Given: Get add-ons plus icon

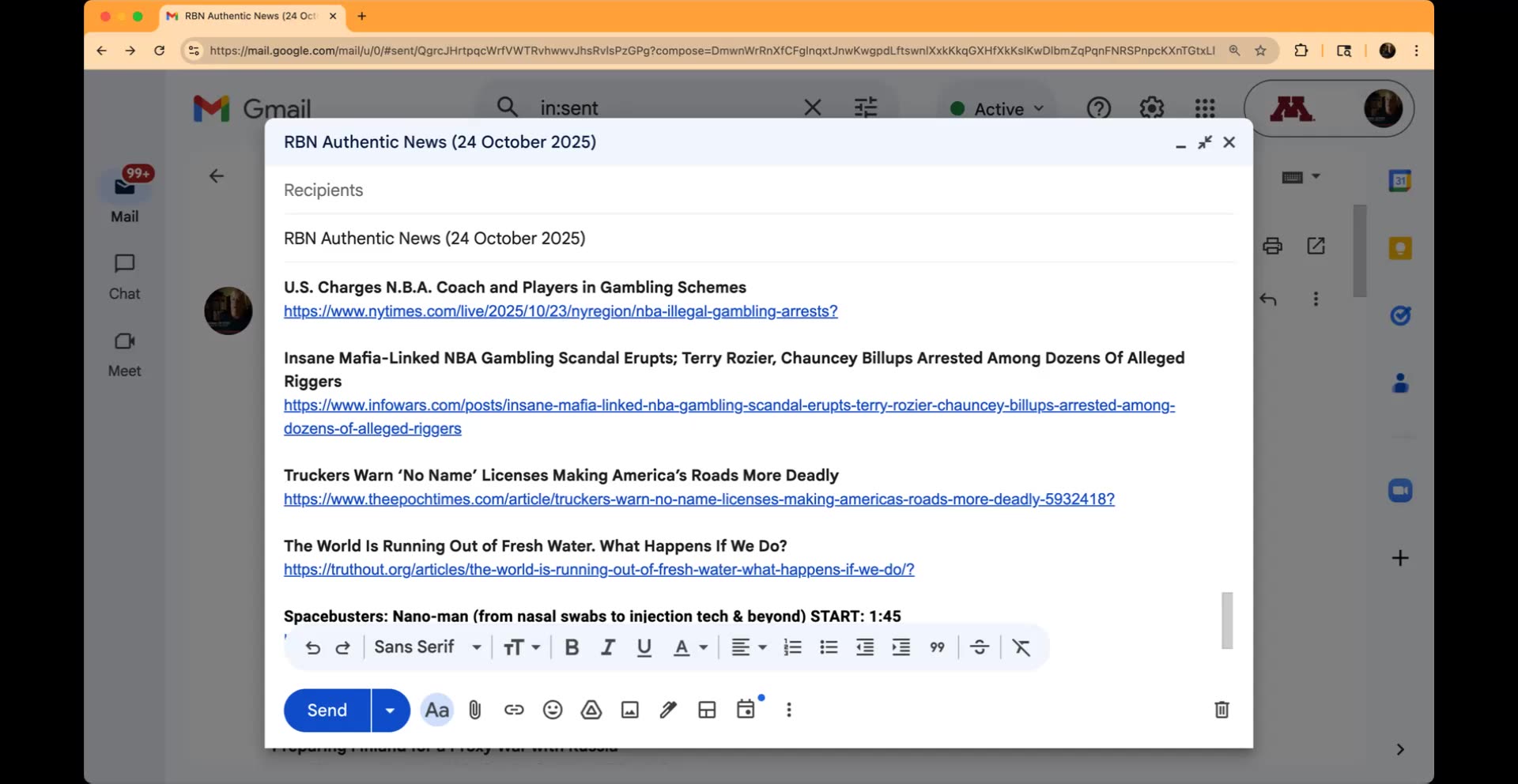Looking at the screenshot, I should 1400,558.
